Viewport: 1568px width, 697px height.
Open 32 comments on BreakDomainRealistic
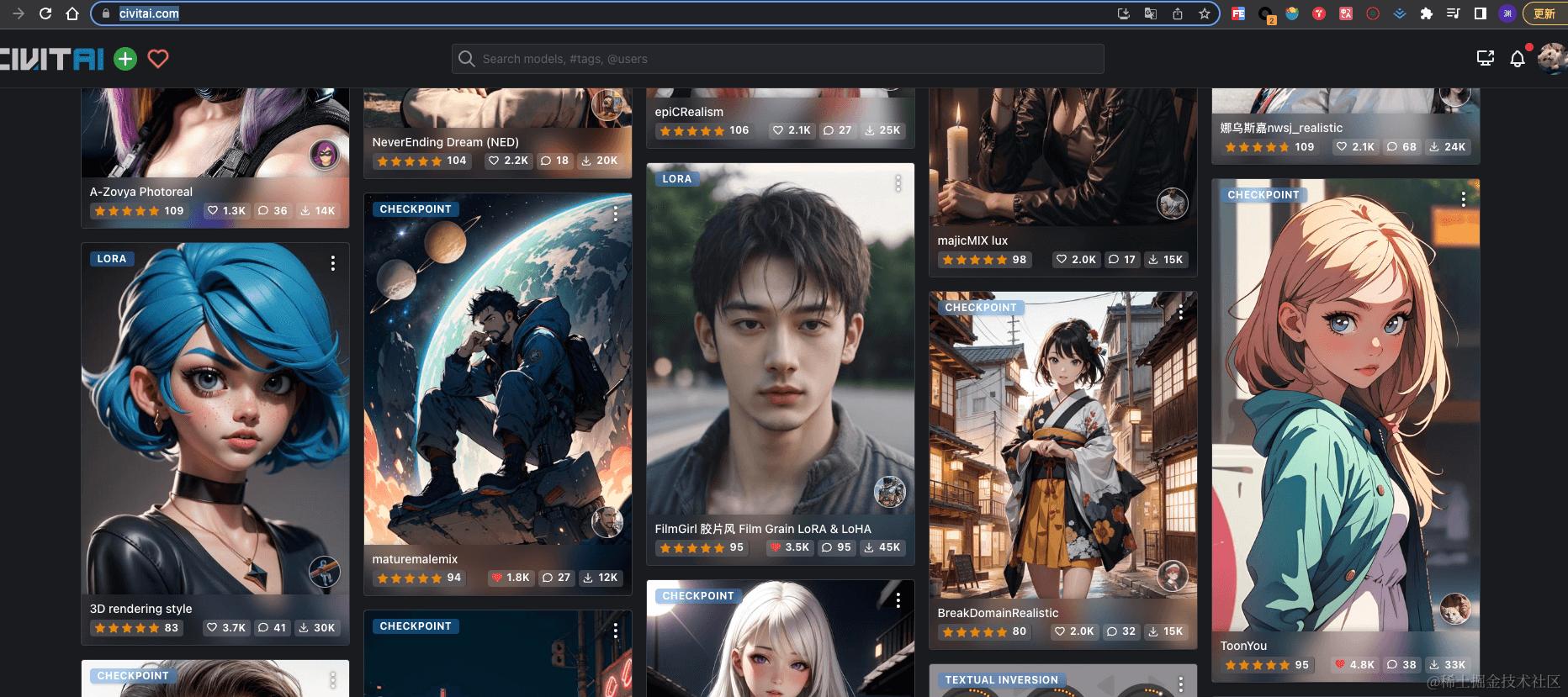(x=1121, y=631)
